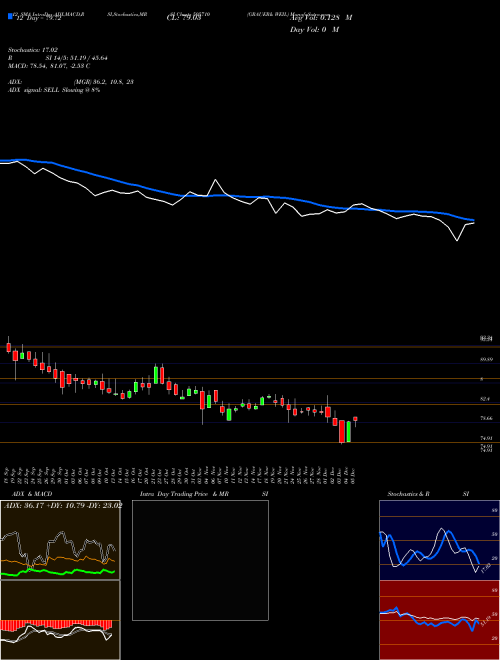Click the 'Stochastics & R' panel title

pos(408,494)
